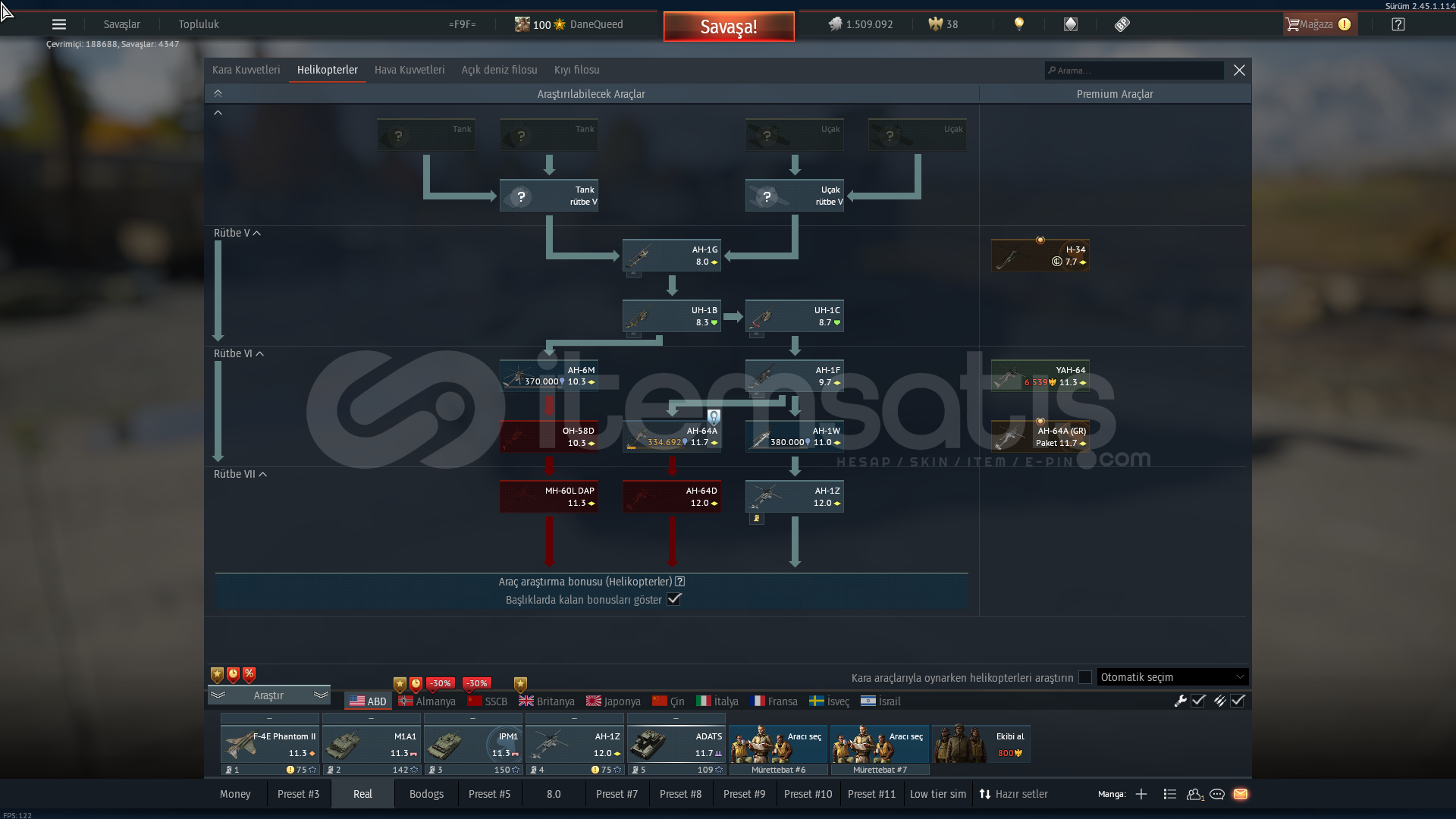
Task: Collapse the Rütbe VII section
Action: [240, 474]
